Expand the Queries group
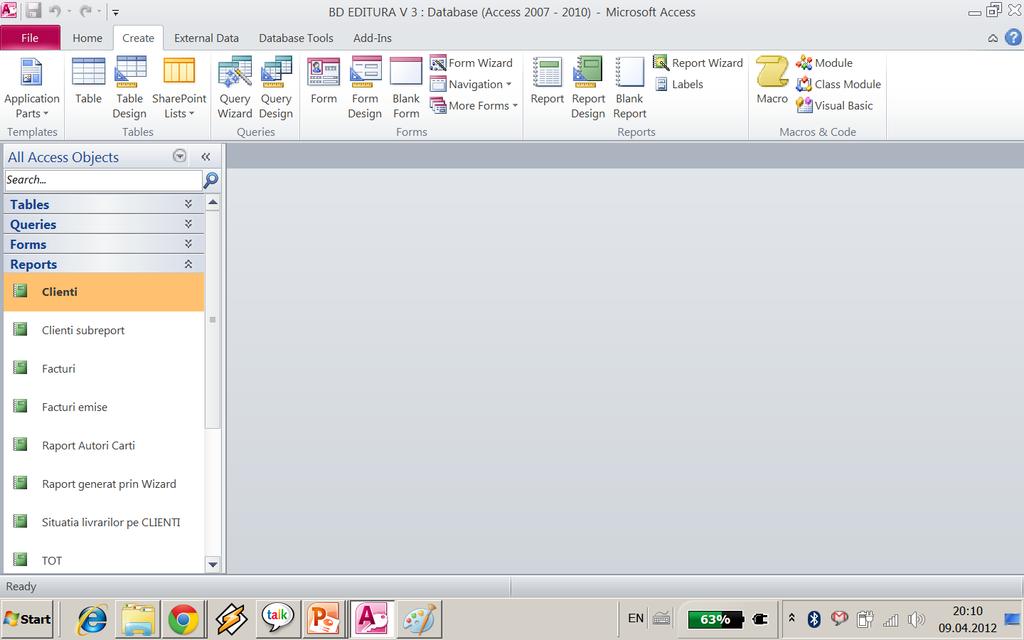The height and width of the screenshot is (640, 1024). click(104, 225)
